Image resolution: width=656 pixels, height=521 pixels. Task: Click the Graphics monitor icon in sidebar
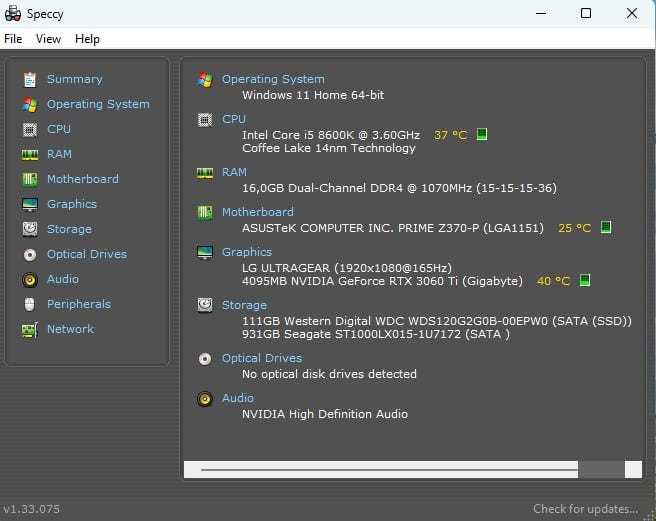(30, 205)
